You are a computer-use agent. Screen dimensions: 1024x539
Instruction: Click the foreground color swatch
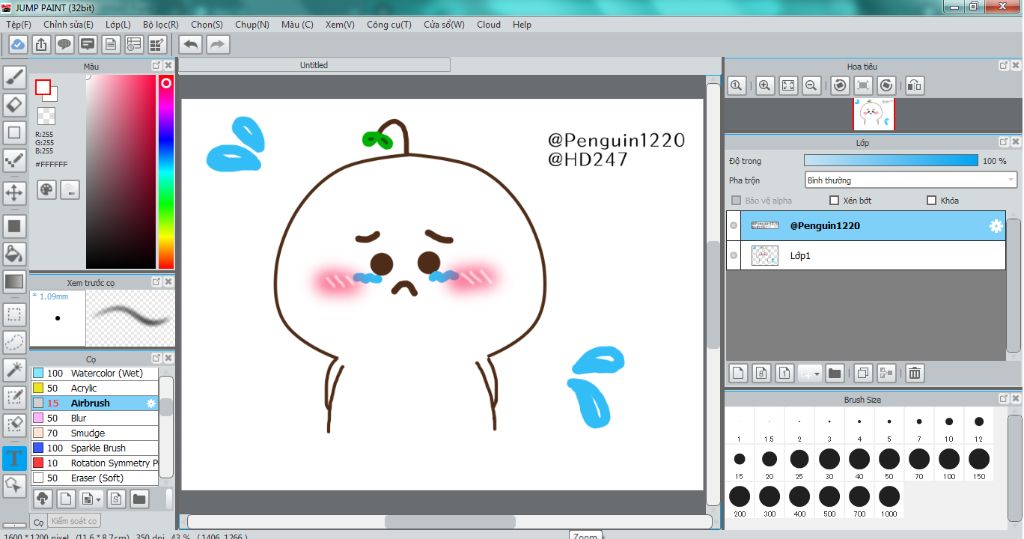(43, 88)
